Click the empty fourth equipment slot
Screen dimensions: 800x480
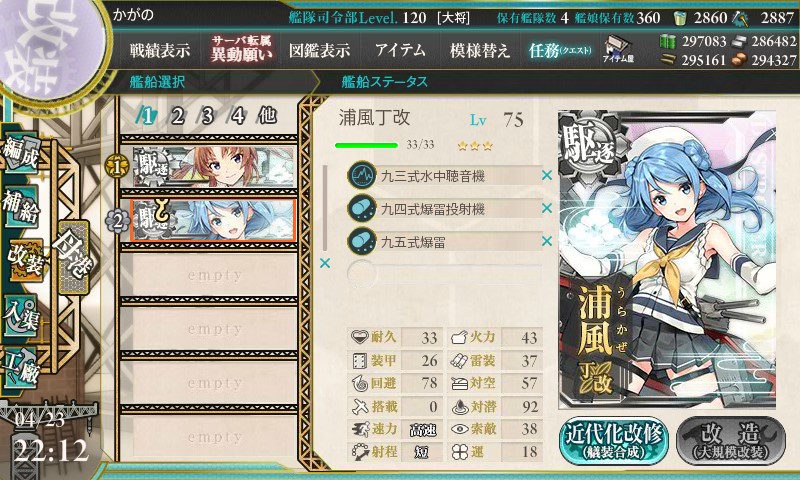(x=444, y=274)
